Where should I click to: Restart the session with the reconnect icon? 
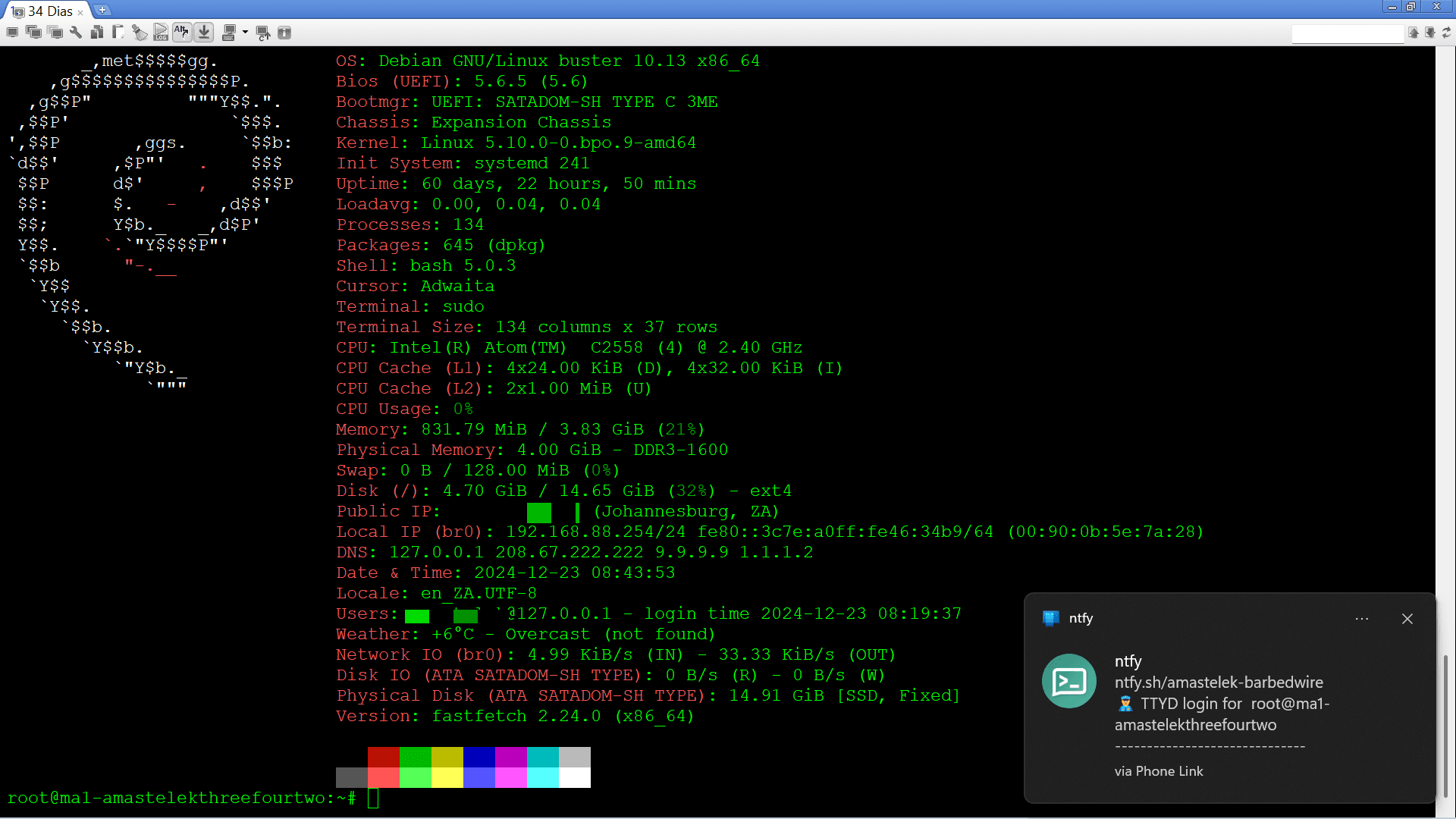coord(263,33)
